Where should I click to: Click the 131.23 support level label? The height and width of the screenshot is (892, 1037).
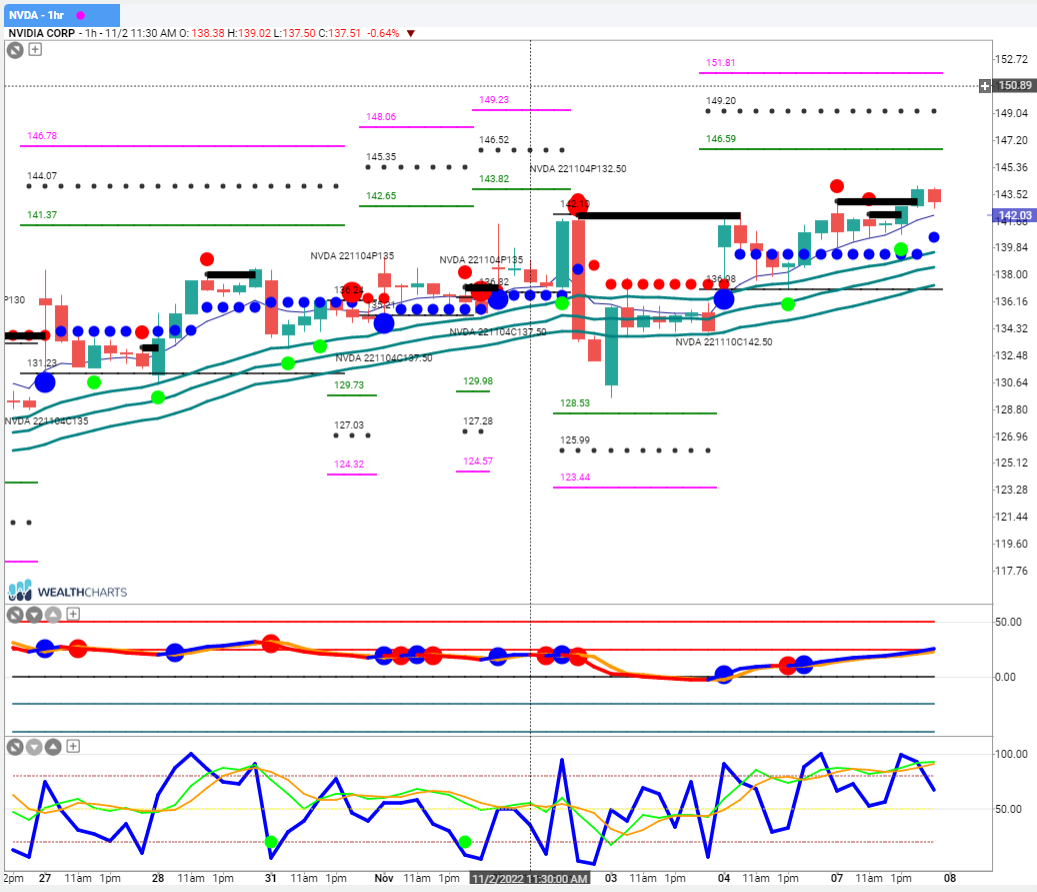click(42, 363)
